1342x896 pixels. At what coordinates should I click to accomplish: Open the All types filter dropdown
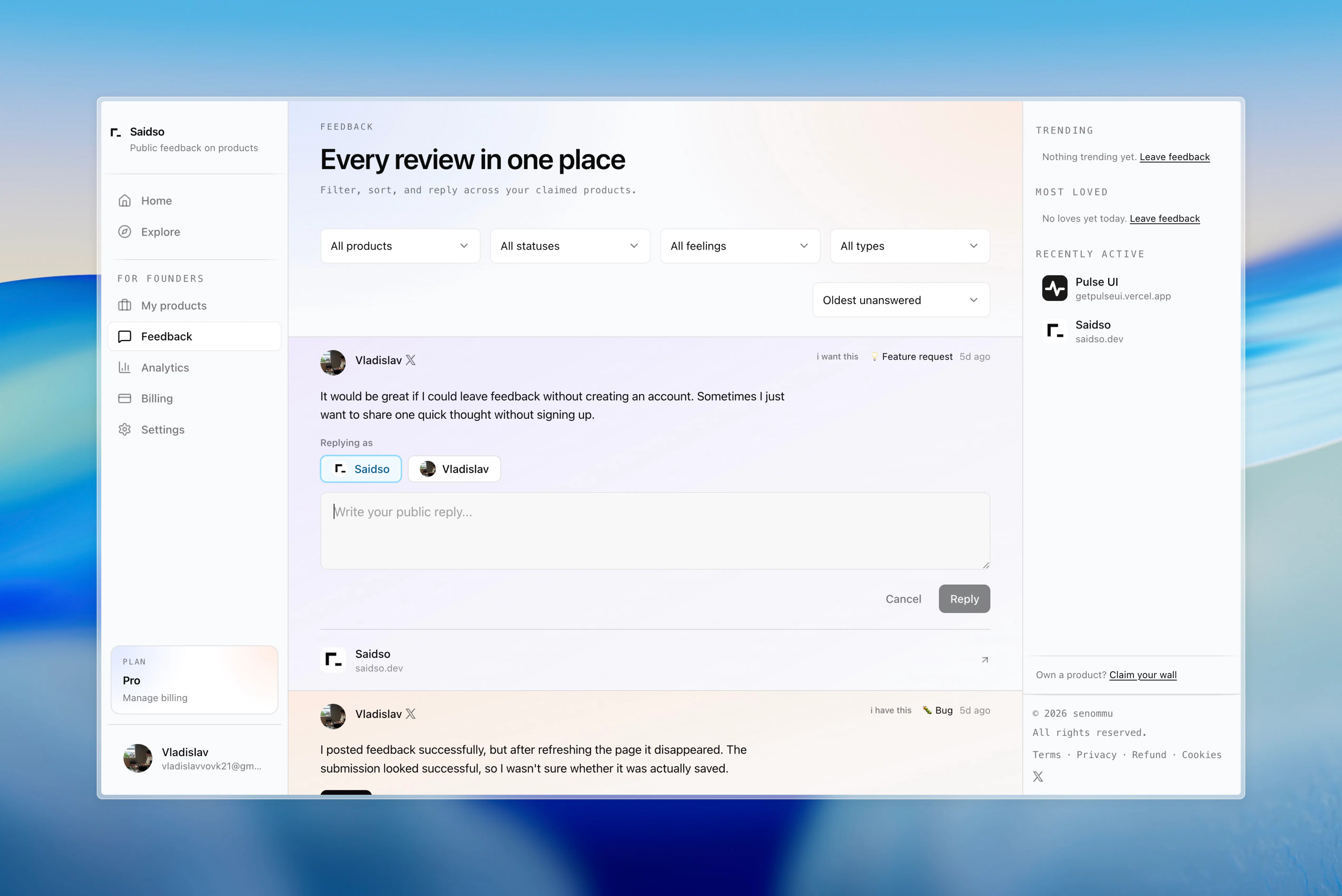click(910, 246)
